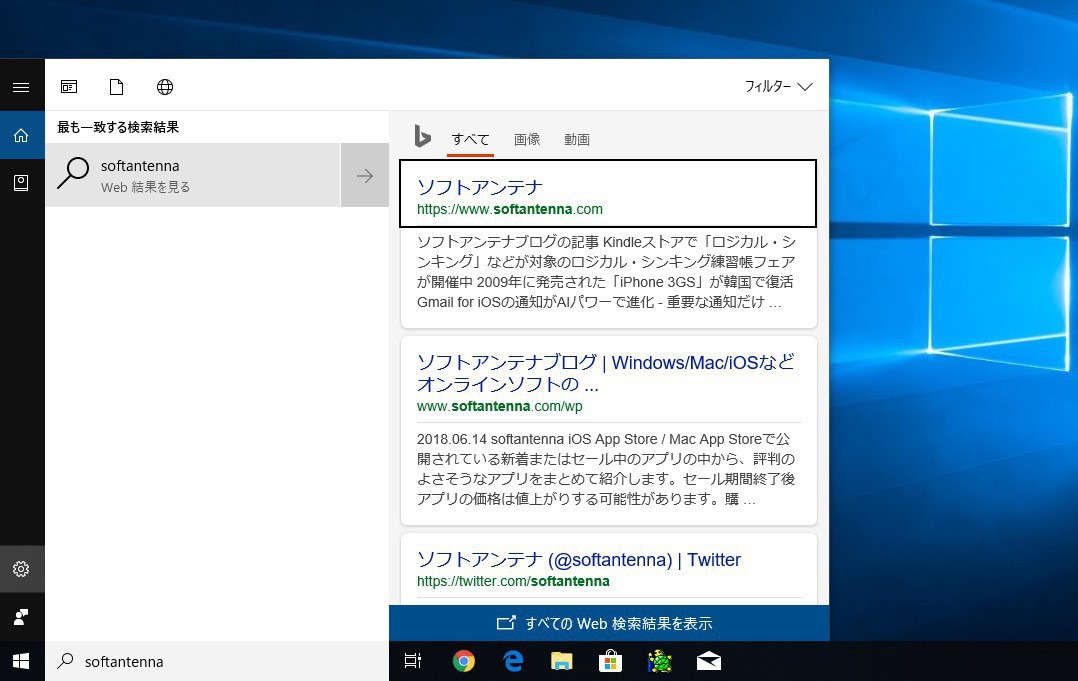Open Task View from the taskbar
This screenshot has width=1078, height=681.
tap(413, 661)
